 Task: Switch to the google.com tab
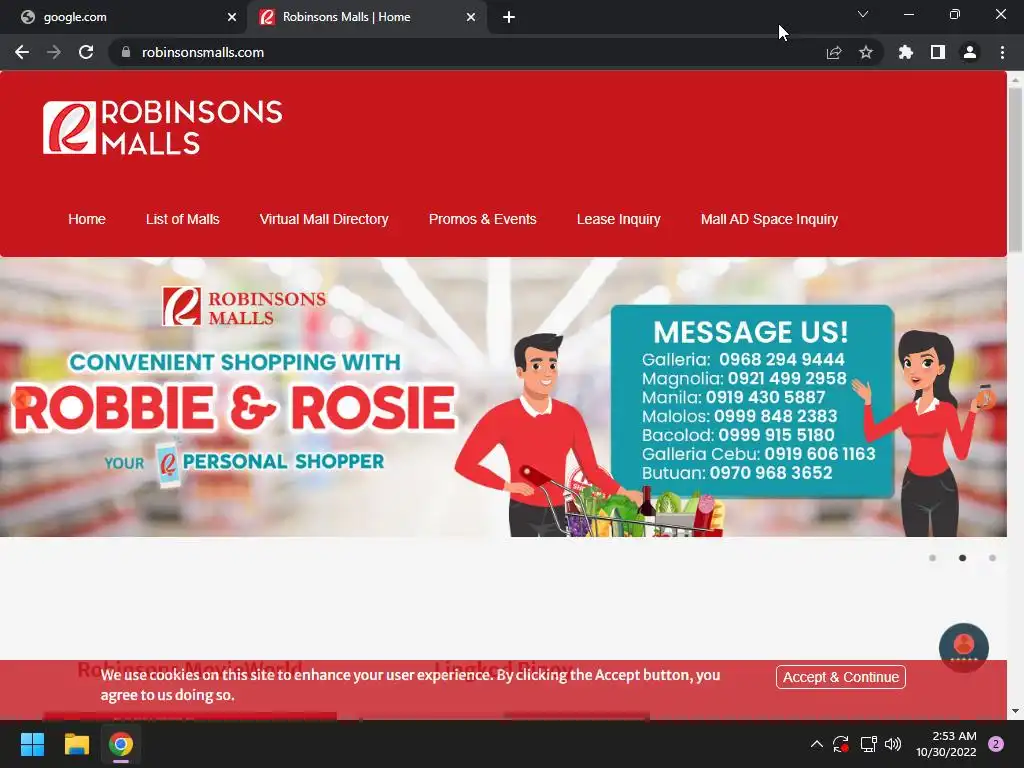pos(124,17)
